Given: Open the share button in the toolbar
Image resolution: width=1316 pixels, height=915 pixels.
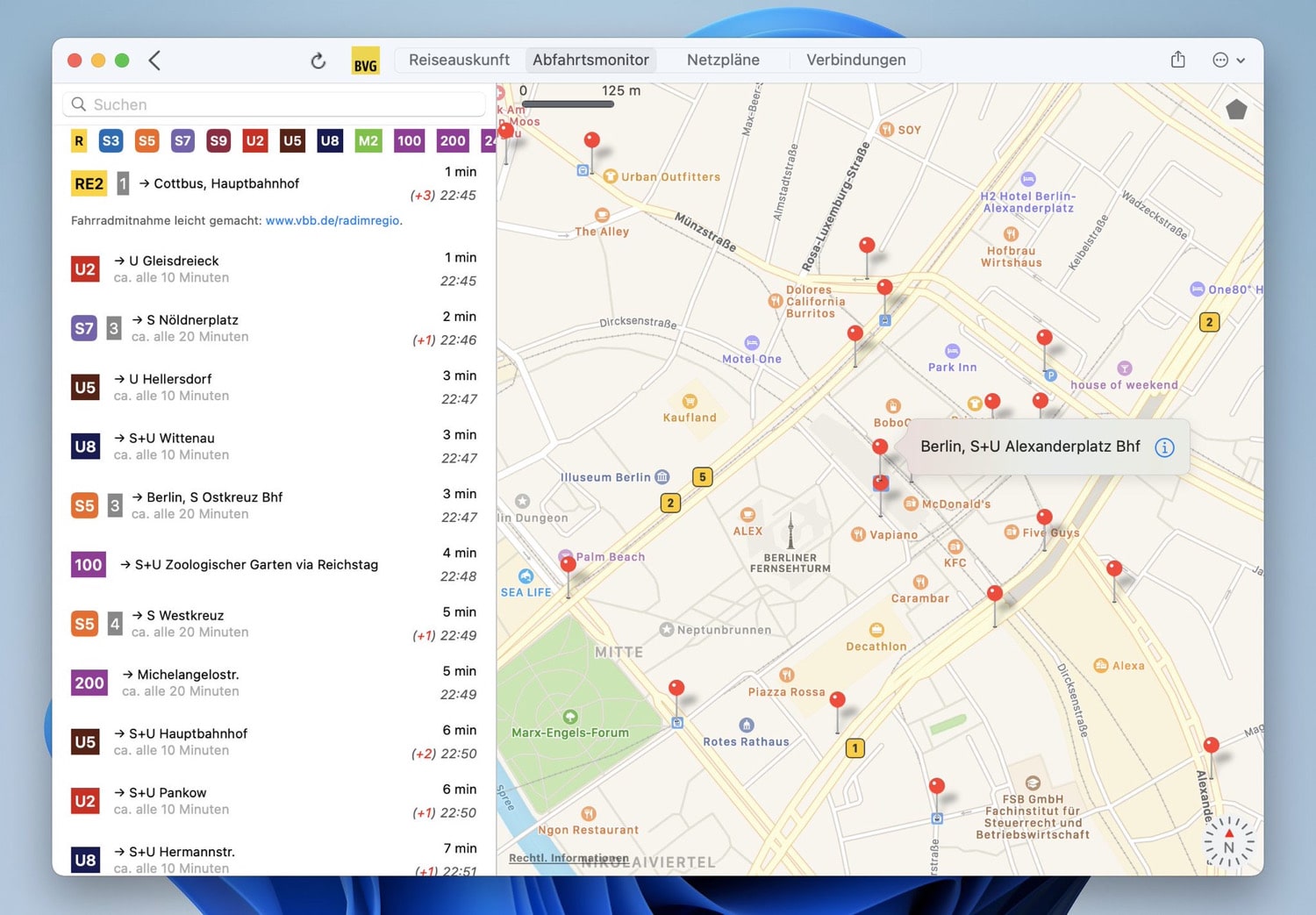Looking at the screenshot, I should pyautogui.click(x=1177, y=60).
